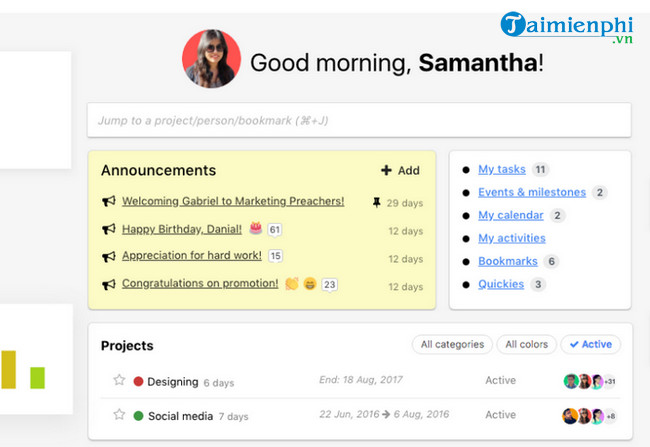The width and height of the screenshot is (650, 447).
Task: Open the All categories filter
Action: 452,344
